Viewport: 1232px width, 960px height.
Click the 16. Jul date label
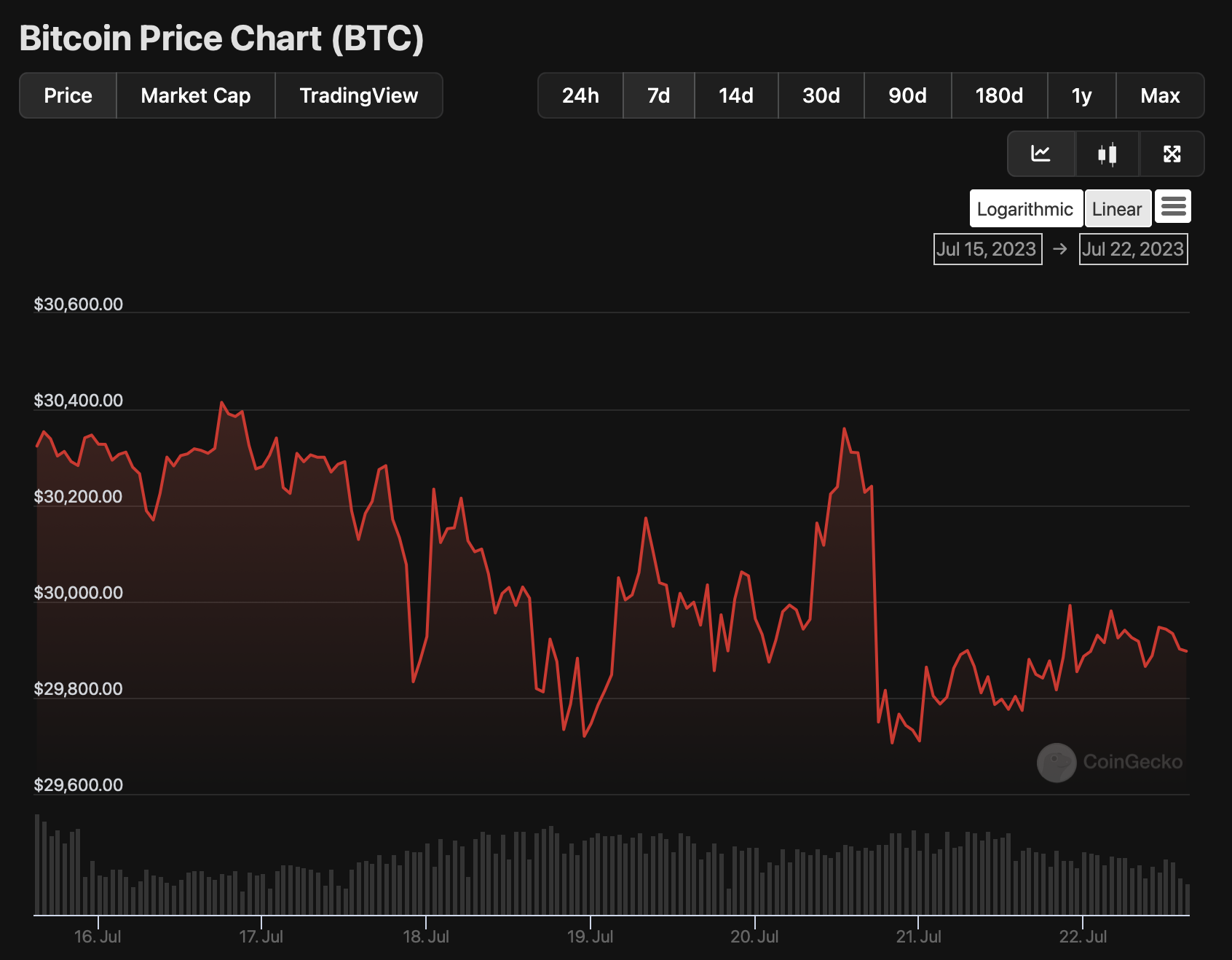point(98,937)
